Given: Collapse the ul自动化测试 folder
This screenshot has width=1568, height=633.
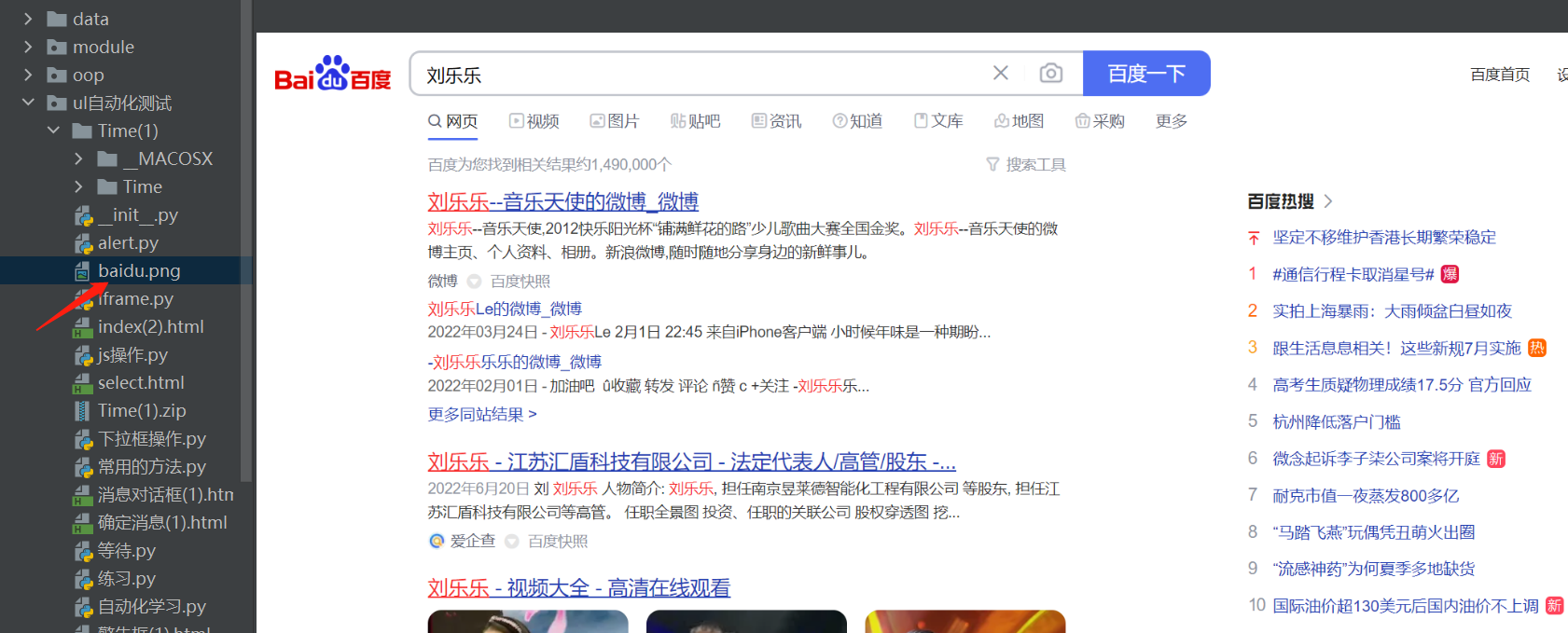Looking at the screenshot, I should (28, 103).
